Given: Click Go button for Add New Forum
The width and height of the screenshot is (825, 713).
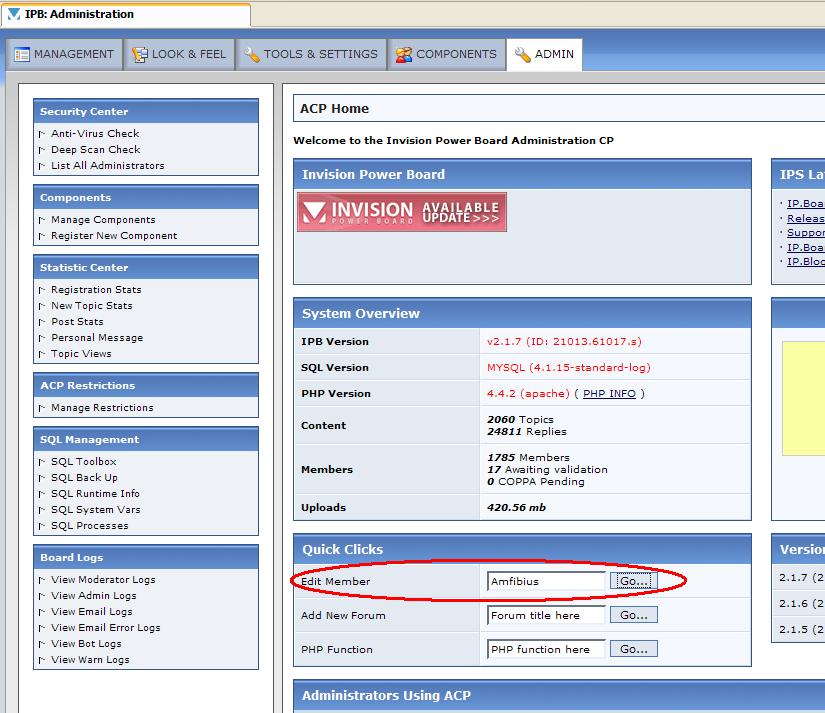Looking at the screenshot, I should pyautogui.click(x=633, y=615).
